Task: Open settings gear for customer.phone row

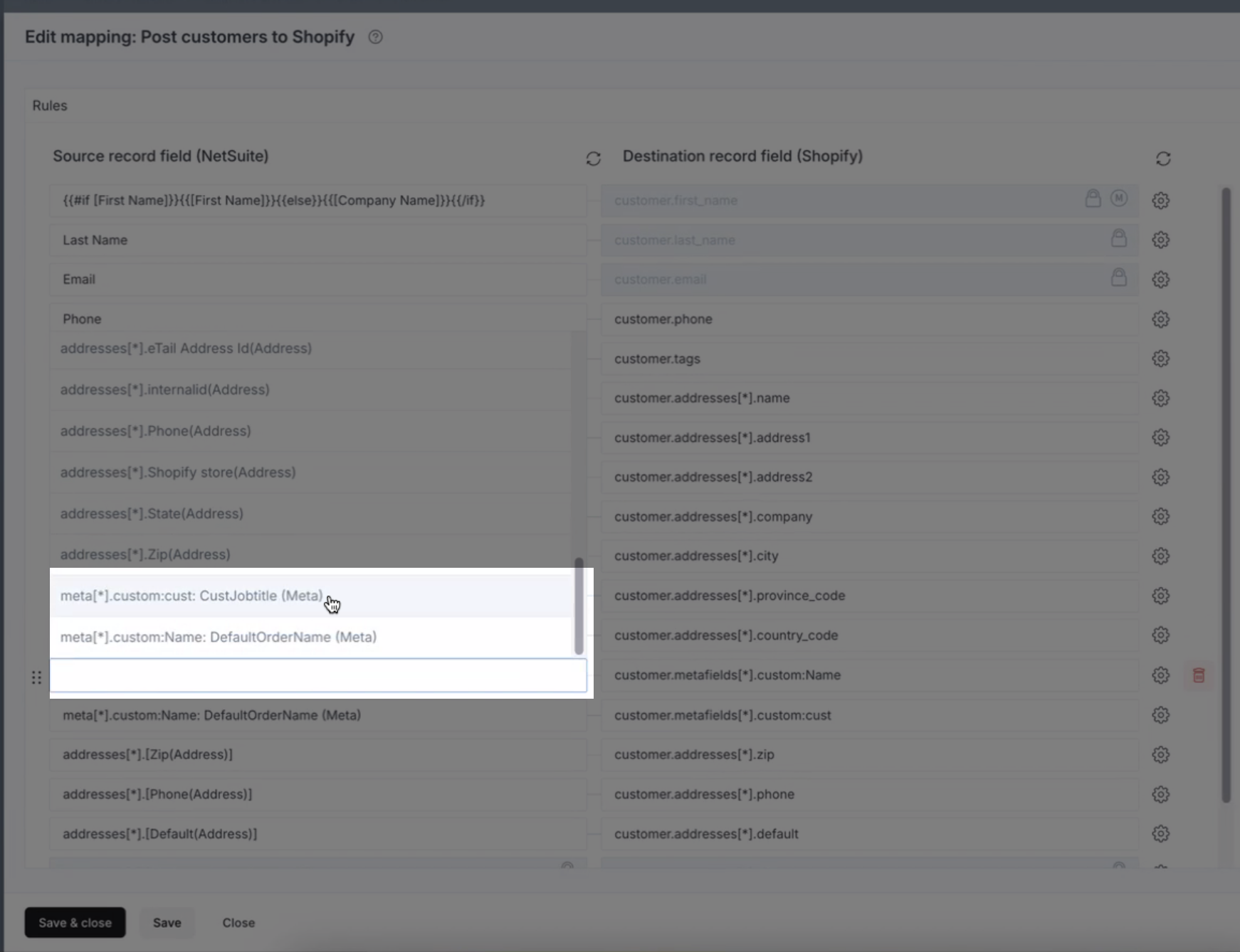Action: click(x=1160, y=319)
